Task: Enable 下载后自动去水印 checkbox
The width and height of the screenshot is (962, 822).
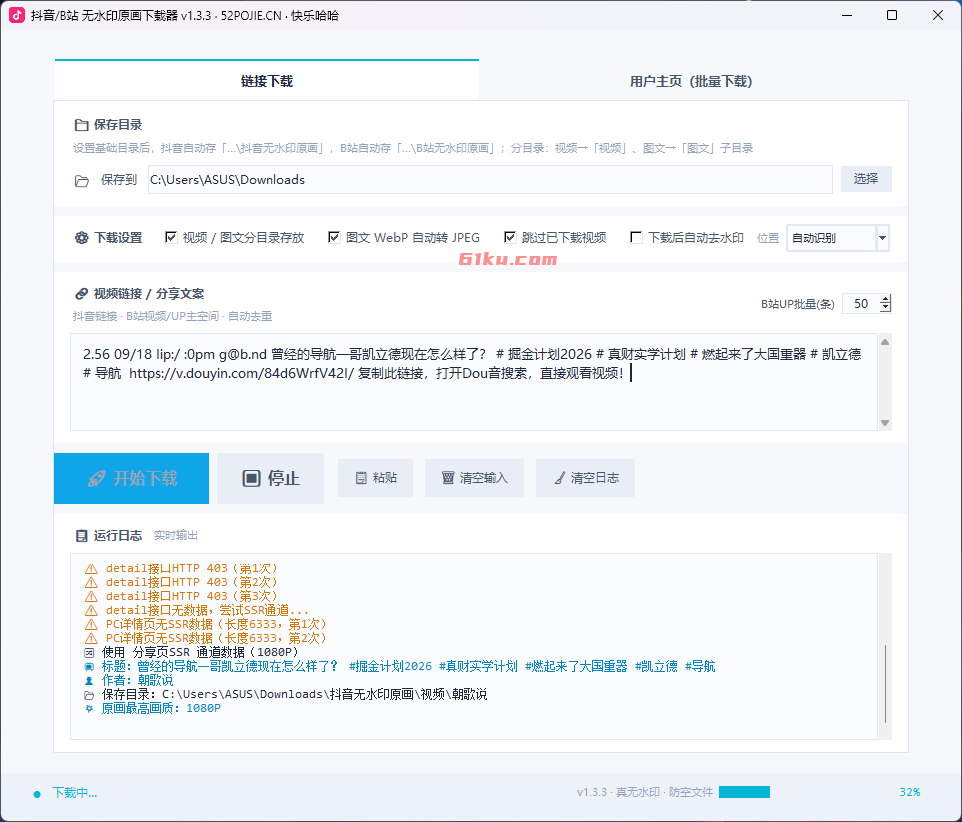Action: [x=636, y=237]
